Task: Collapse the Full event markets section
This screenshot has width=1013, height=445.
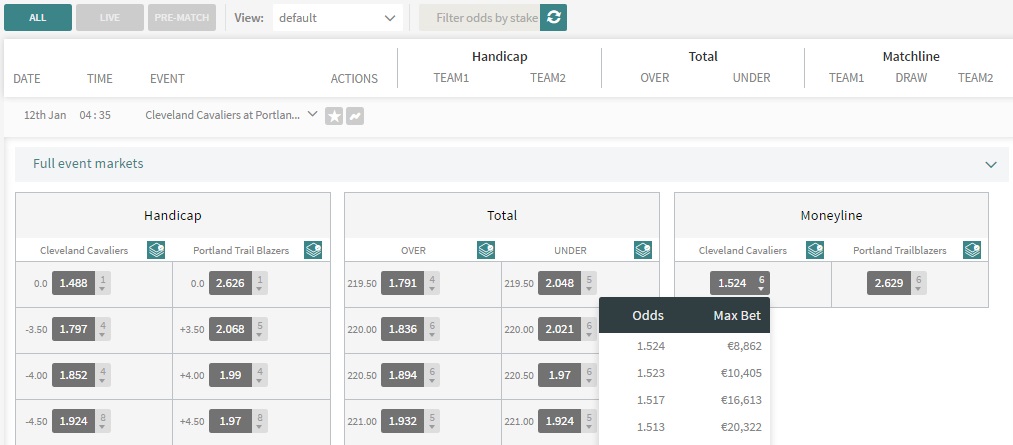Action: [x=991, y=165]
